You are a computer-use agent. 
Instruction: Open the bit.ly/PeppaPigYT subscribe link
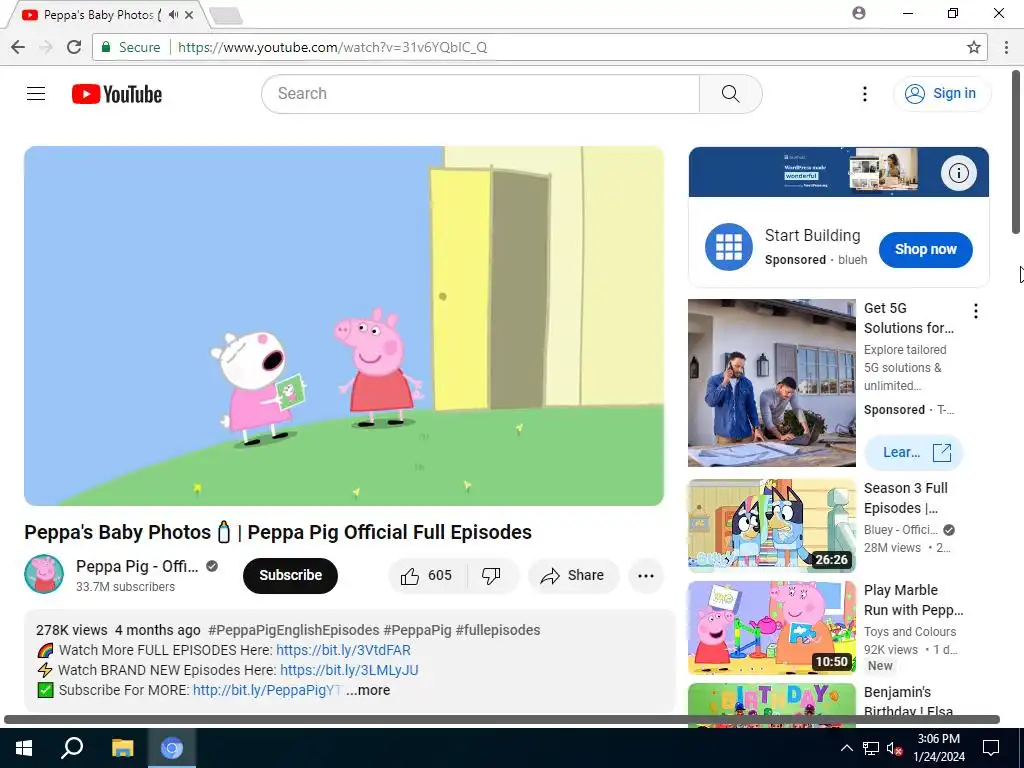267,690
